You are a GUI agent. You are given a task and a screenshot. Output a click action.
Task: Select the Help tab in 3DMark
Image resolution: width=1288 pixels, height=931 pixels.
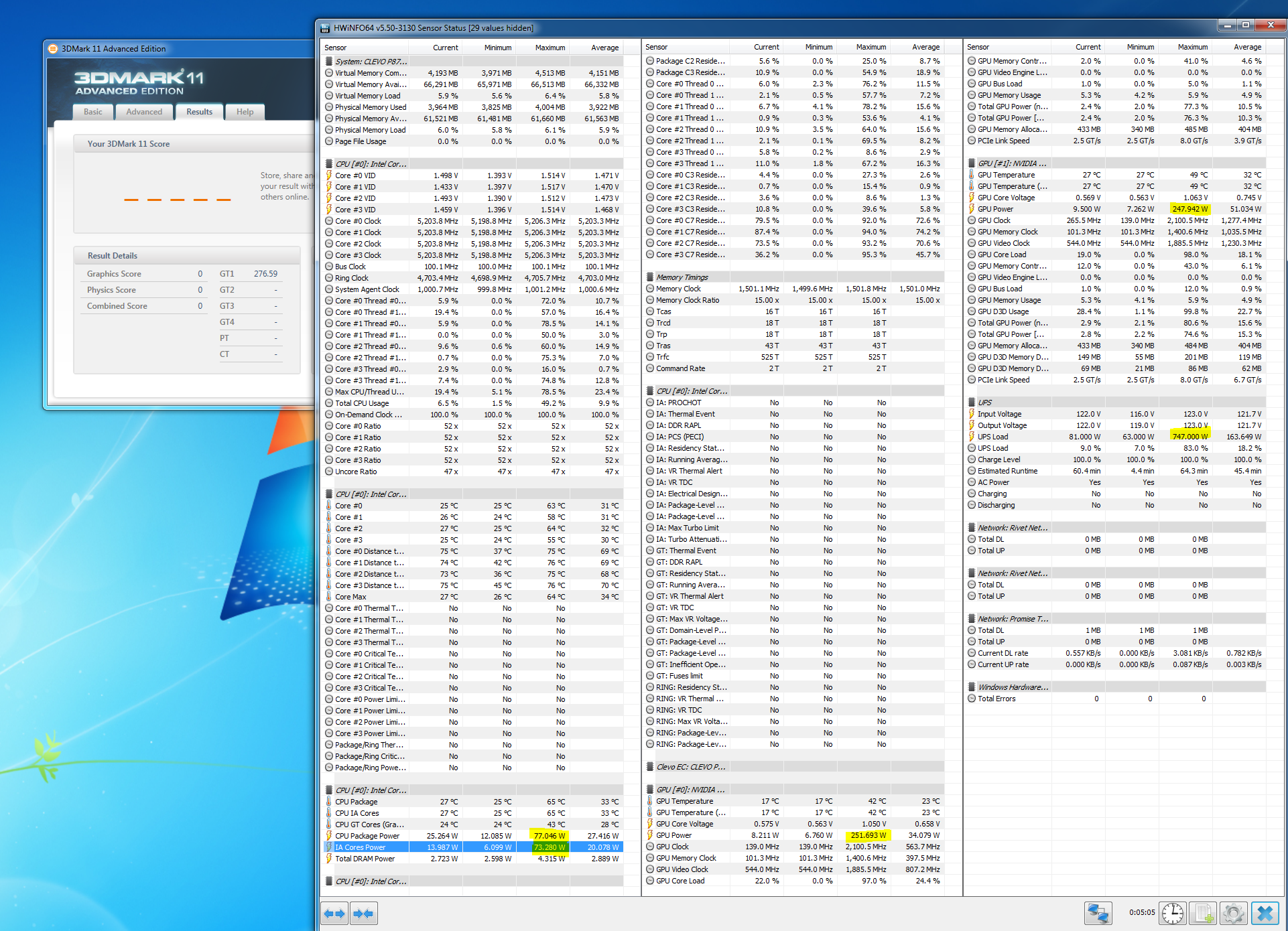pos(245,112)
